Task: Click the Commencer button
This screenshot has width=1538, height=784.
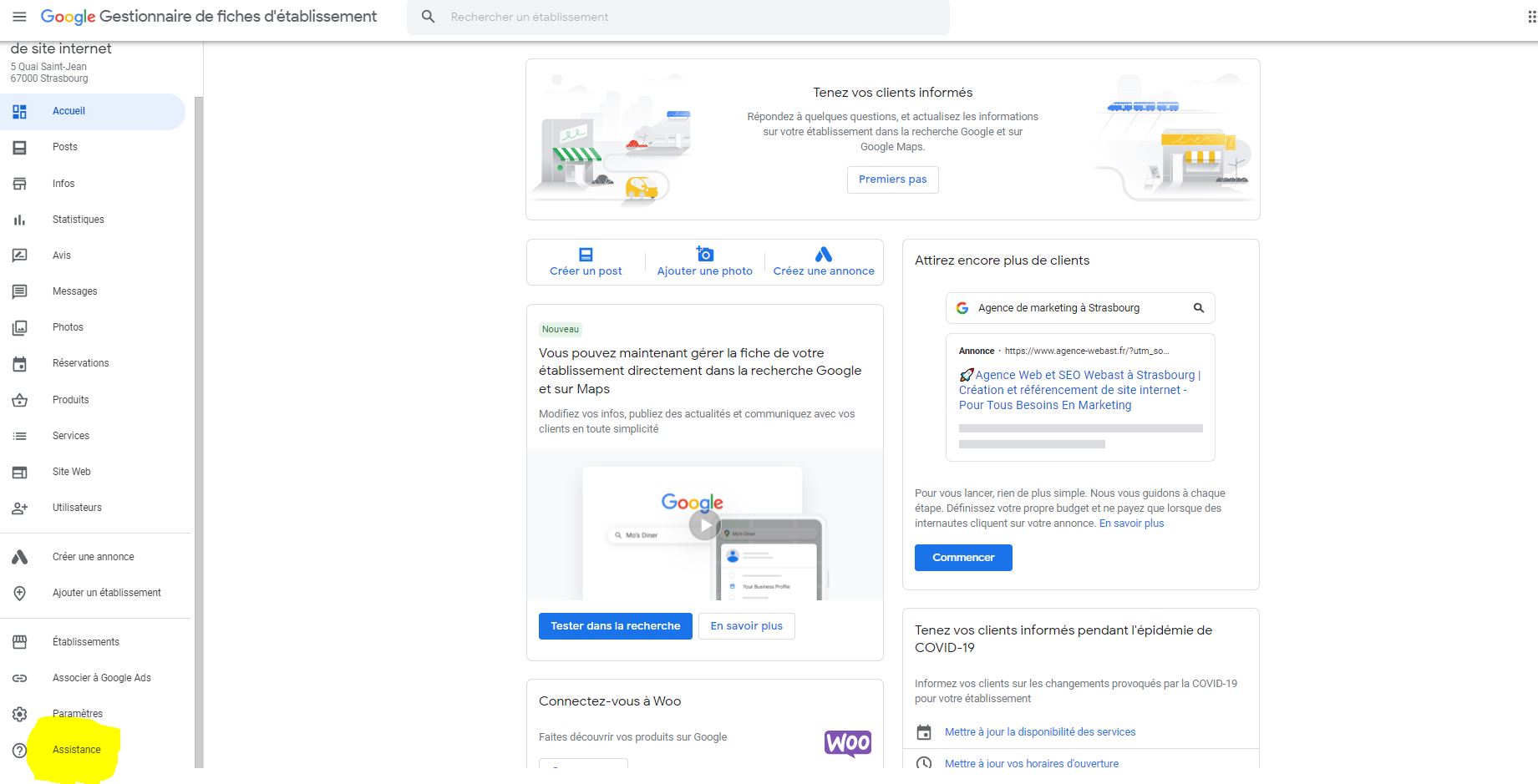Action: click(963, 558)
